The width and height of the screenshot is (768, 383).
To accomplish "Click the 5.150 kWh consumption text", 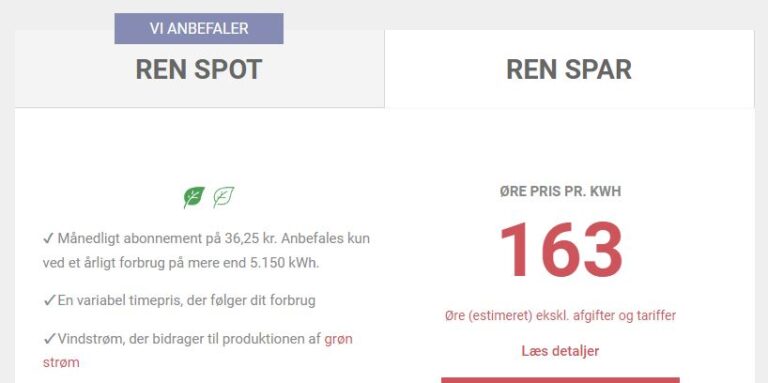I will [x=285, y=263].
